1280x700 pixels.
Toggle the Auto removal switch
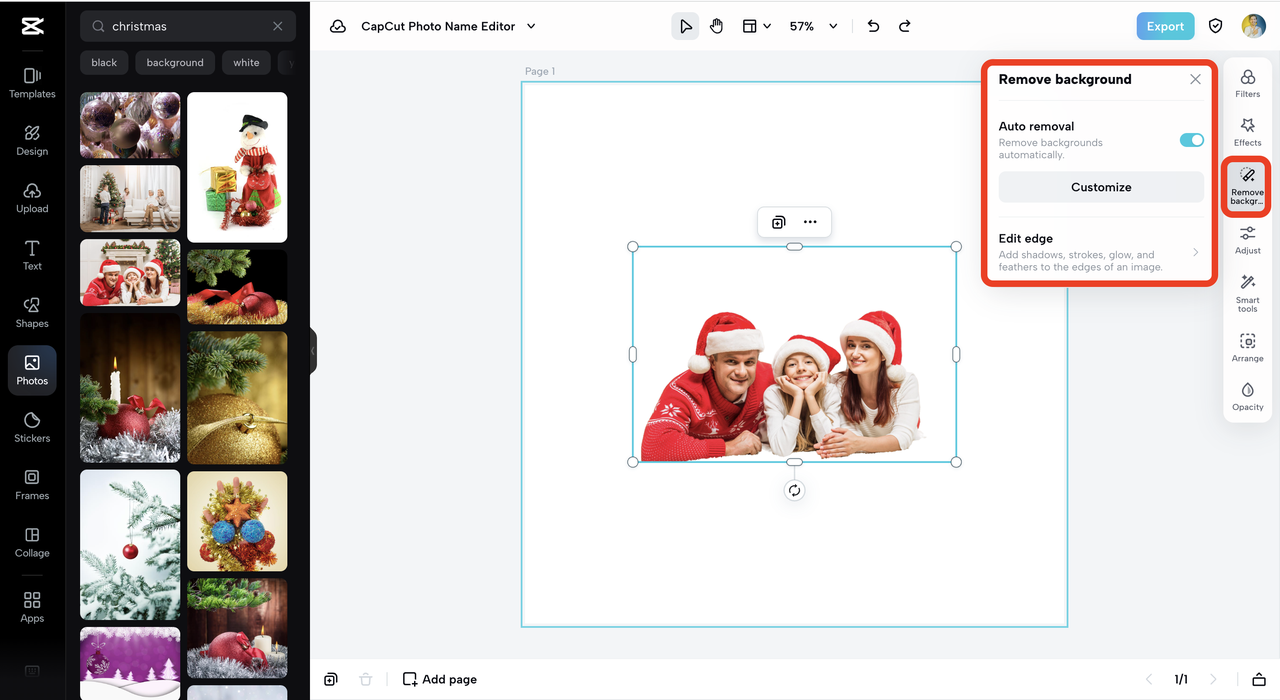(1192, 140)
